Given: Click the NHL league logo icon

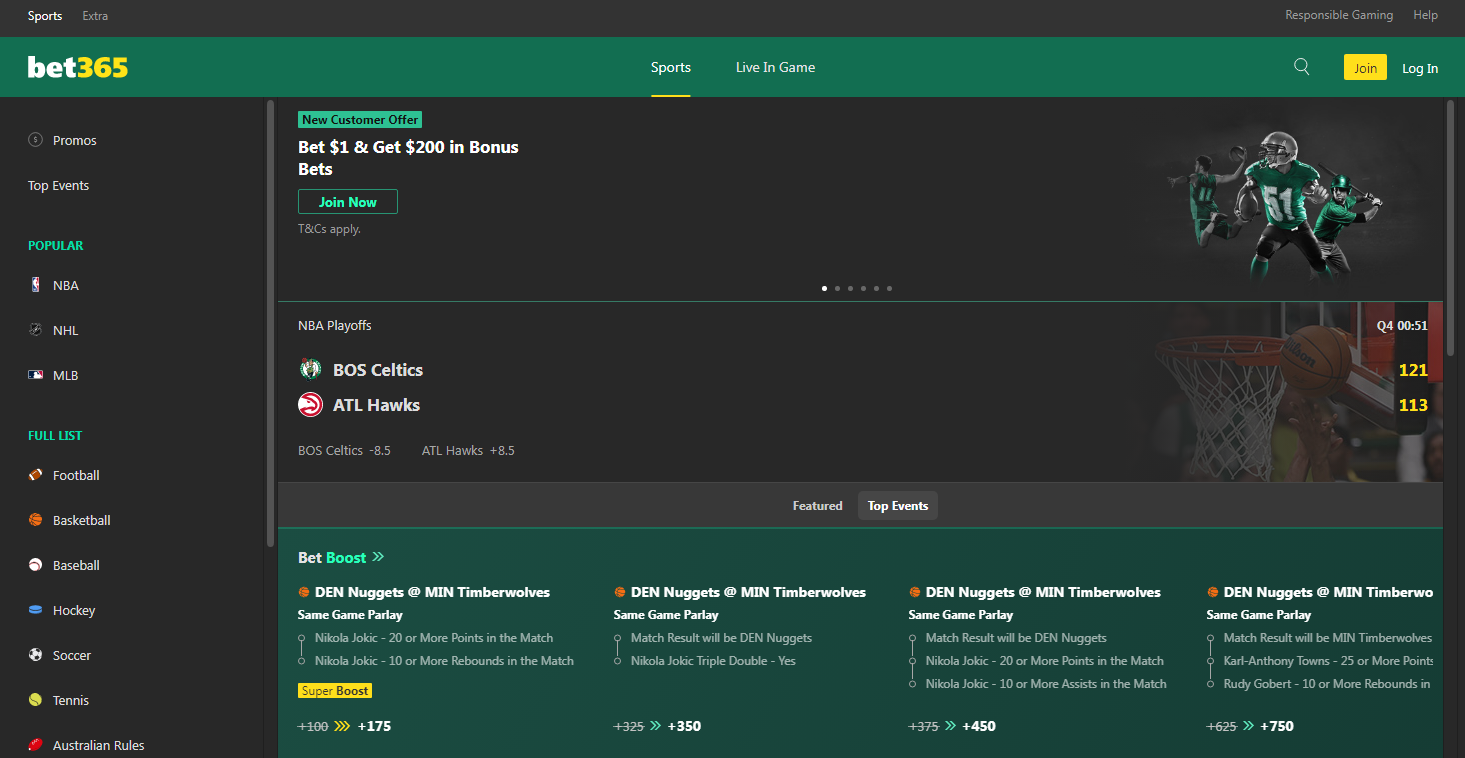Looking at the screenshot, I should [36, 330].
